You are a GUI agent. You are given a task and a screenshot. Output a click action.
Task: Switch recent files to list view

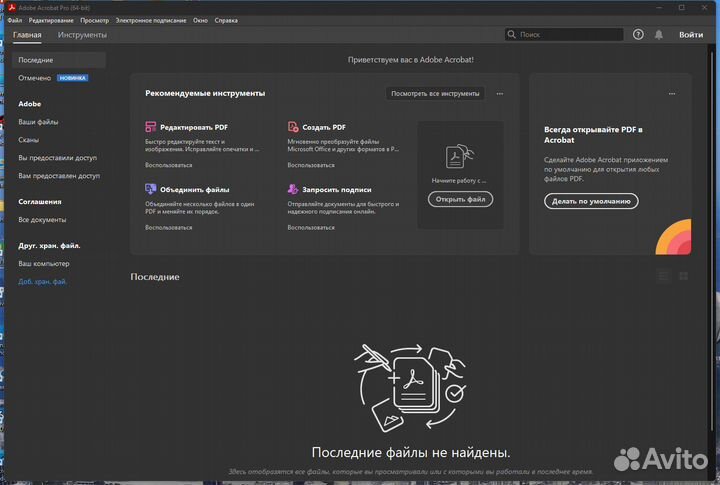click(x=664, y=276)
